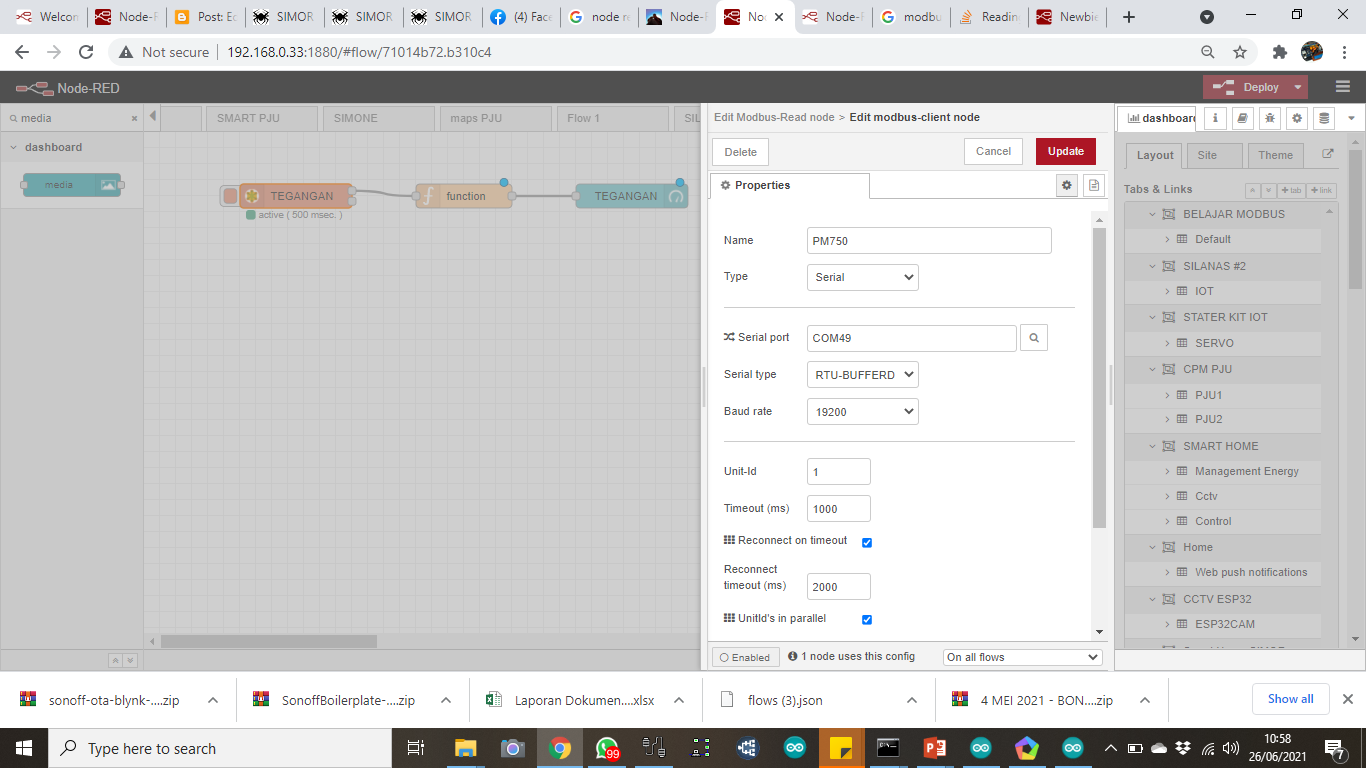This screenshot has width=1366, height=768.
Task: Show node settings gear icon in edit tray
Action: [x=1067, y=185]
